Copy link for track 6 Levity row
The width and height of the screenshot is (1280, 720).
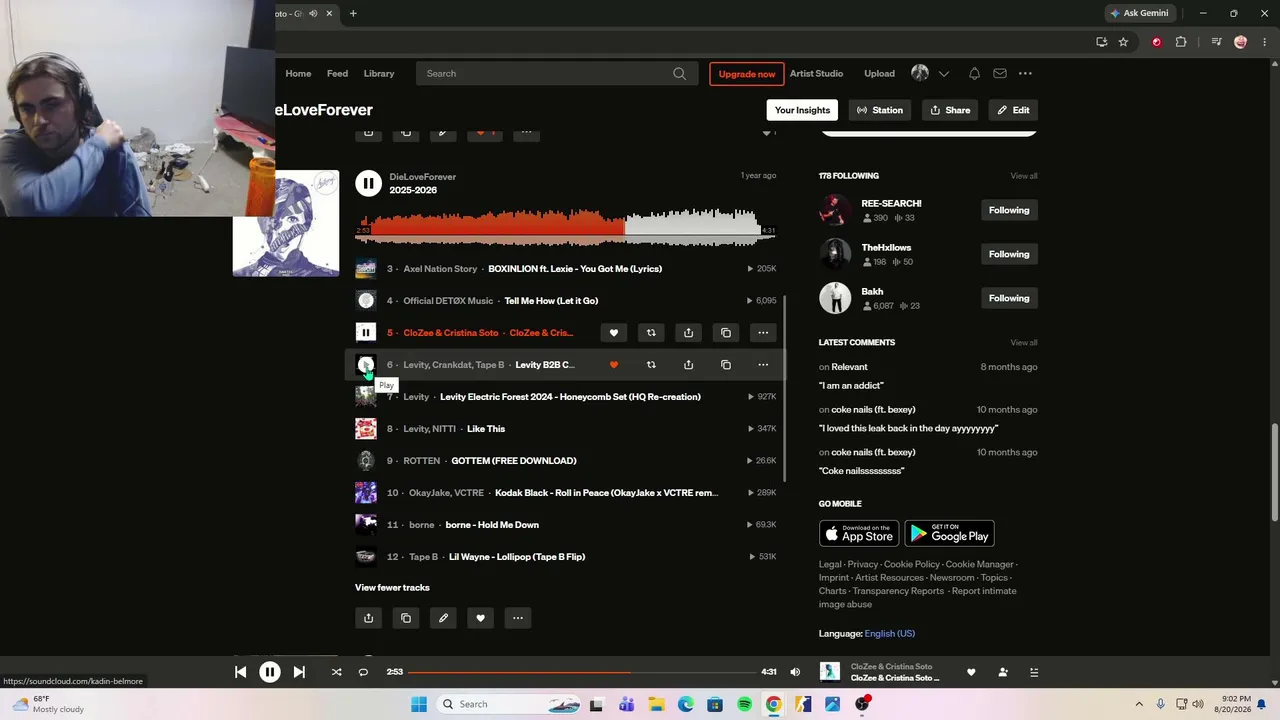coord(726,365)
